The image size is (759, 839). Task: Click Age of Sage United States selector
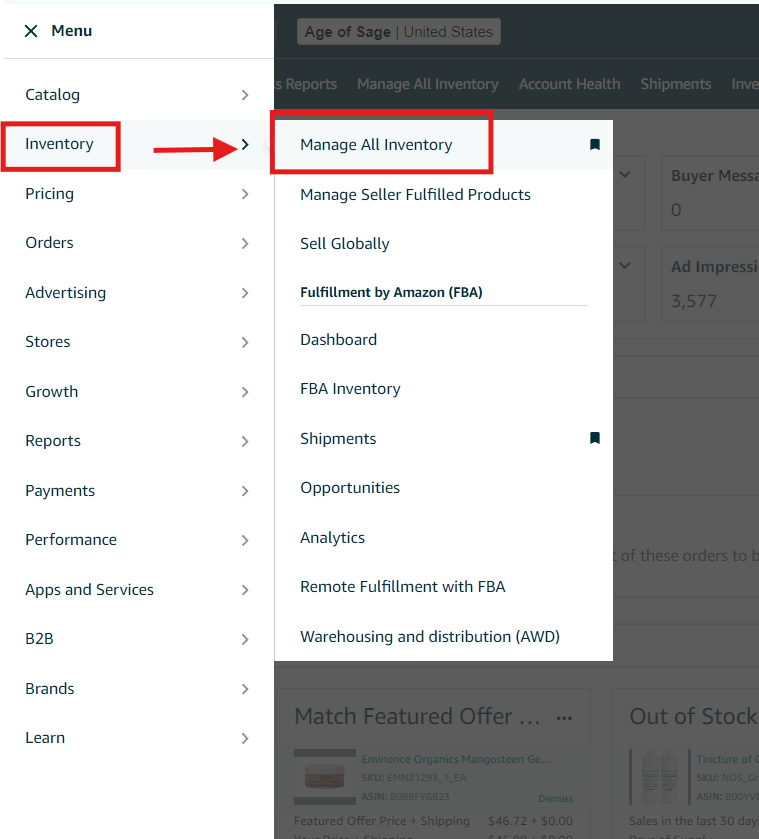tap(398, 32)
